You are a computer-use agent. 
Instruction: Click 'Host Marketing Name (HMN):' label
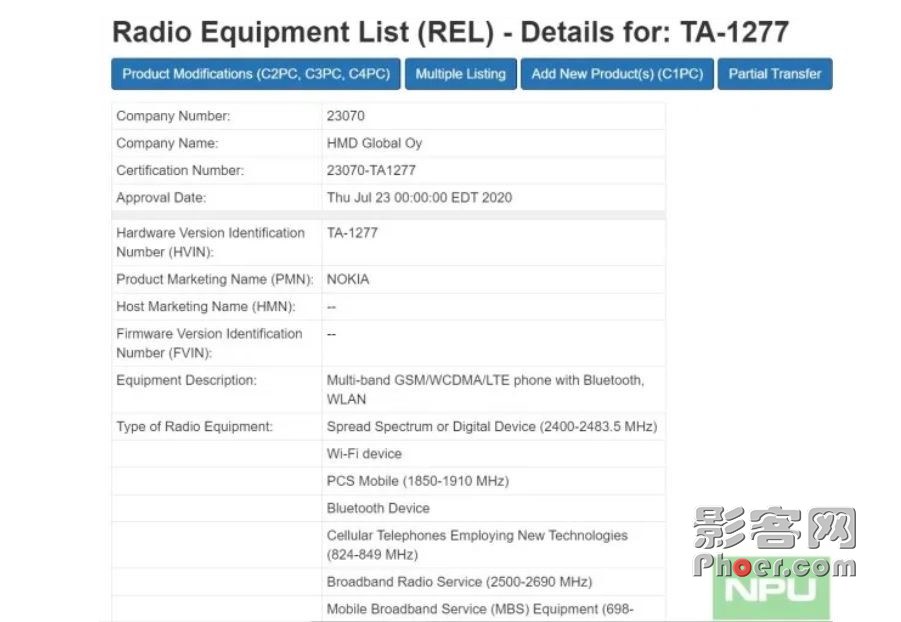(x=206, y=306)
